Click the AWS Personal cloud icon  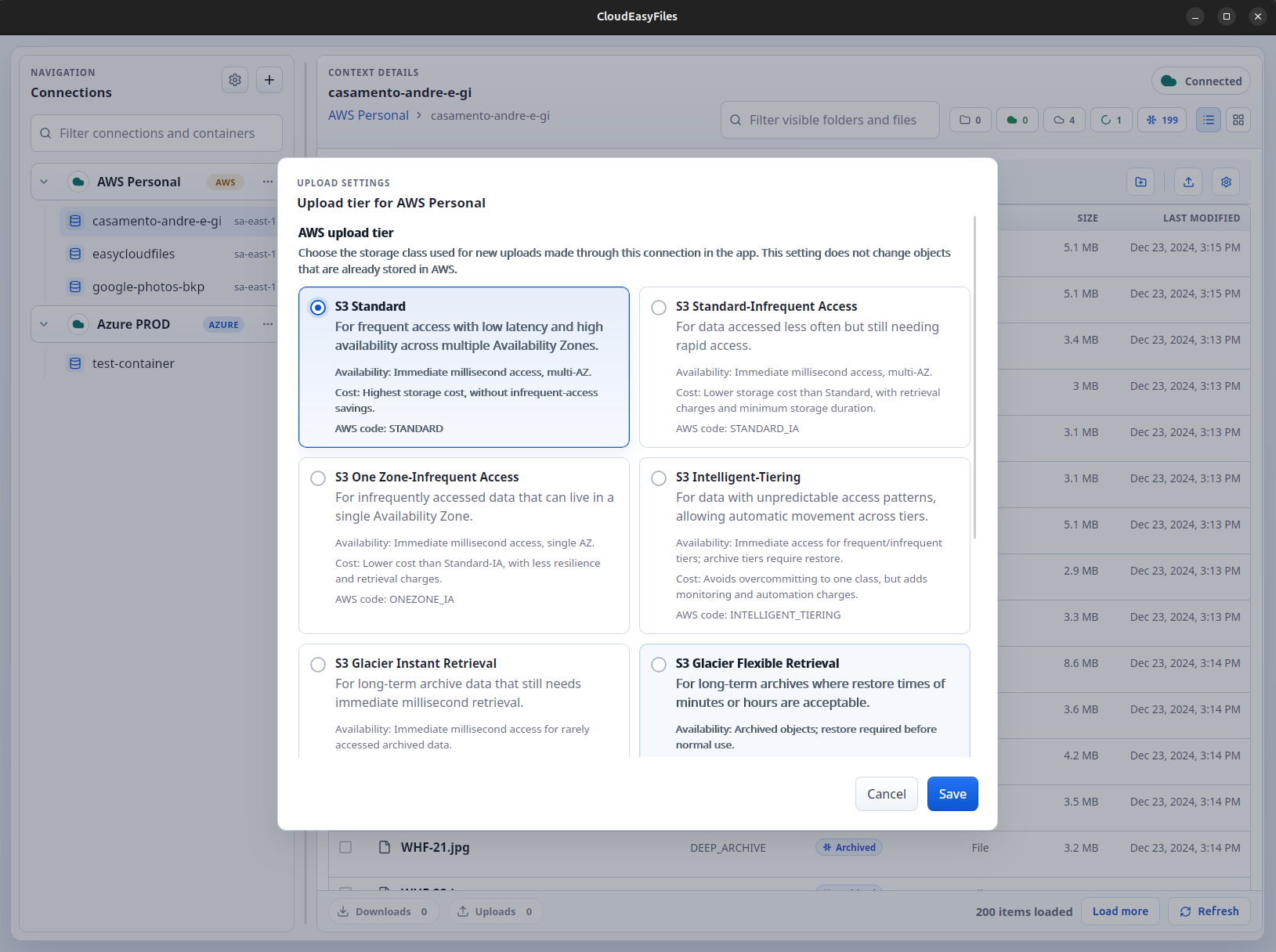pos(78,182)
